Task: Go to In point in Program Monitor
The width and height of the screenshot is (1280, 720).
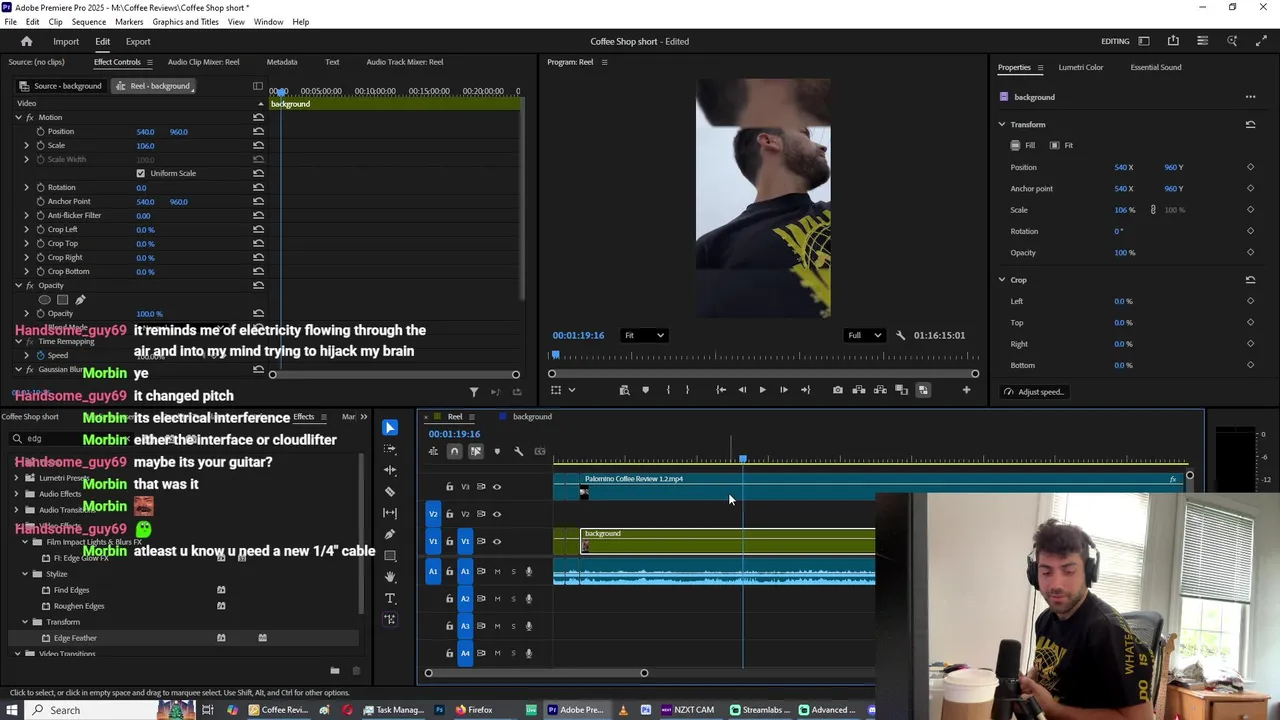Action: click(x=721, y=390)
